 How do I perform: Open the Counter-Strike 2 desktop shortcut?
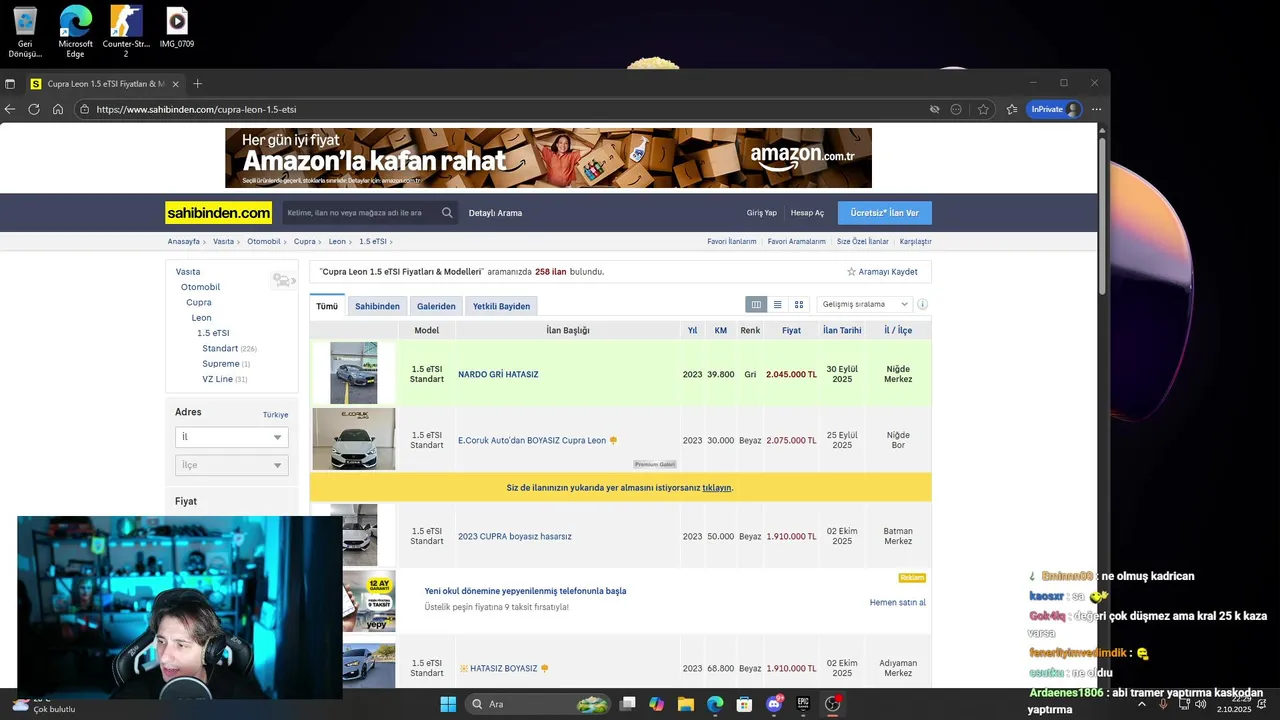tap(126, 32)
